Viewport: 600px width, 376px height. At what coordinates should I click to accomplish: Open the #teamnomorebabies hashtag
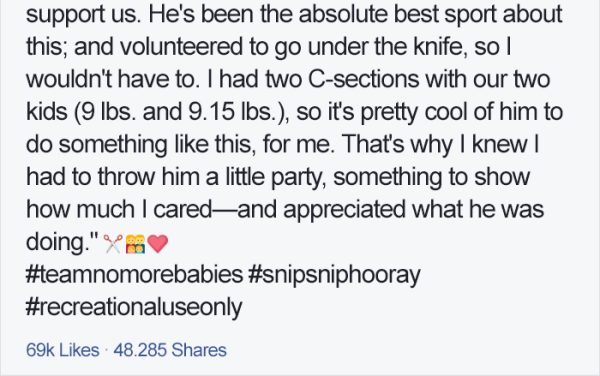pyautogui.click(x=134, y=275)
